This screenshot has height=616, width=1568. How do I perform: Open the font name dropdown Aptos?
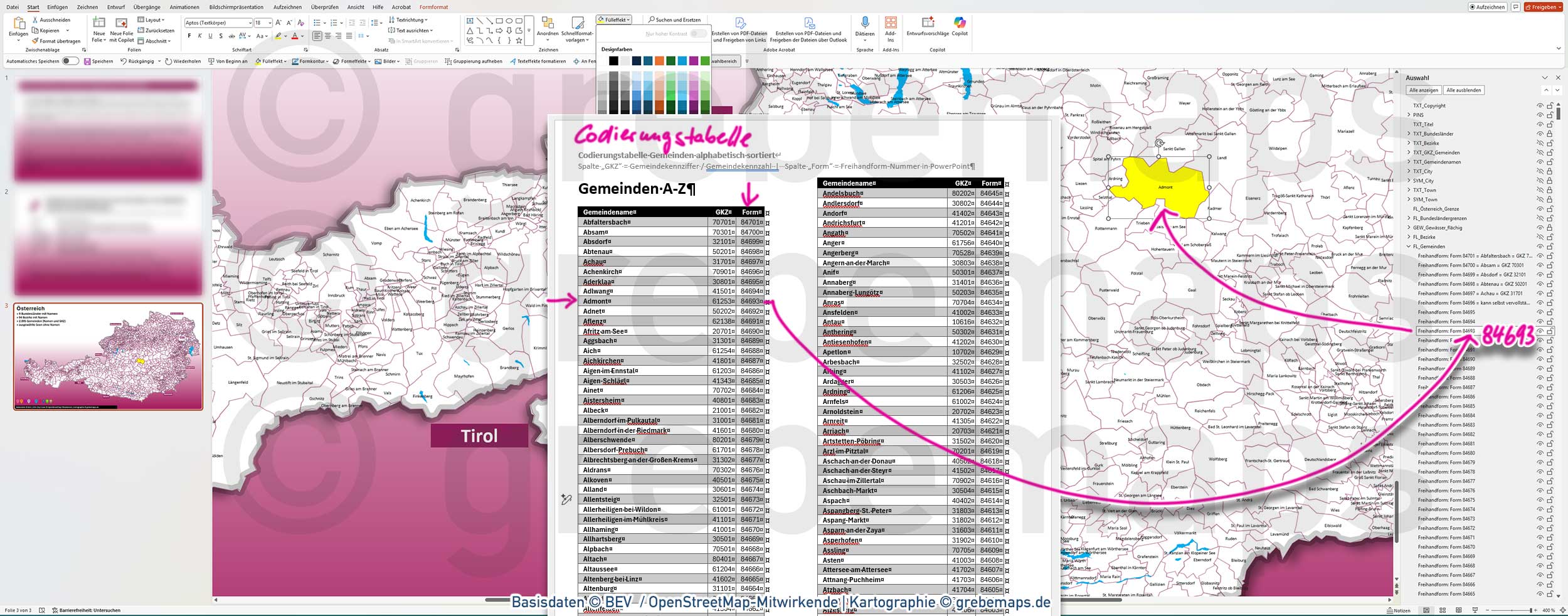click(x=250, y=23)
